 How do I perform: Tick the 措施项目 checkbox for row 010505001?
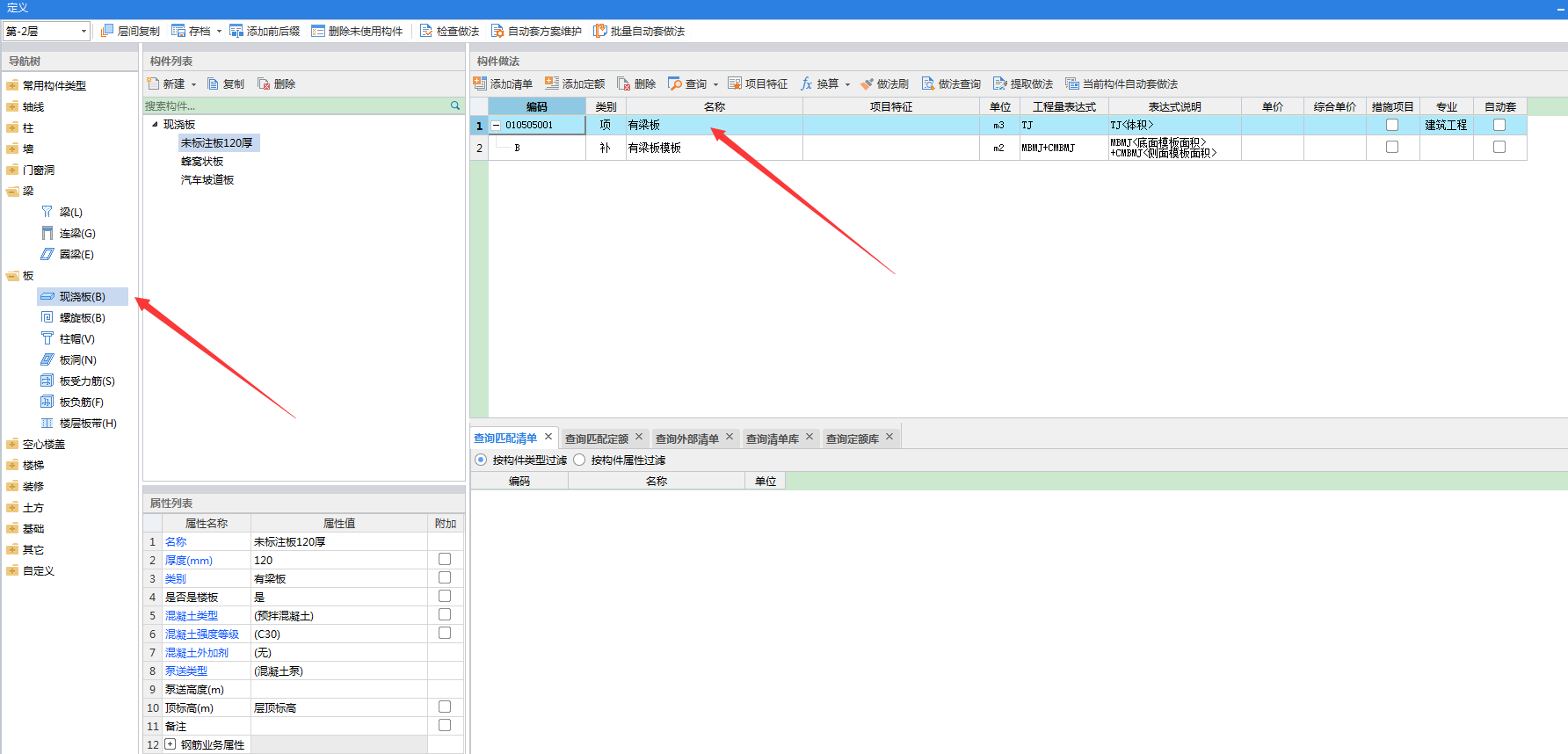[1392, 125]
